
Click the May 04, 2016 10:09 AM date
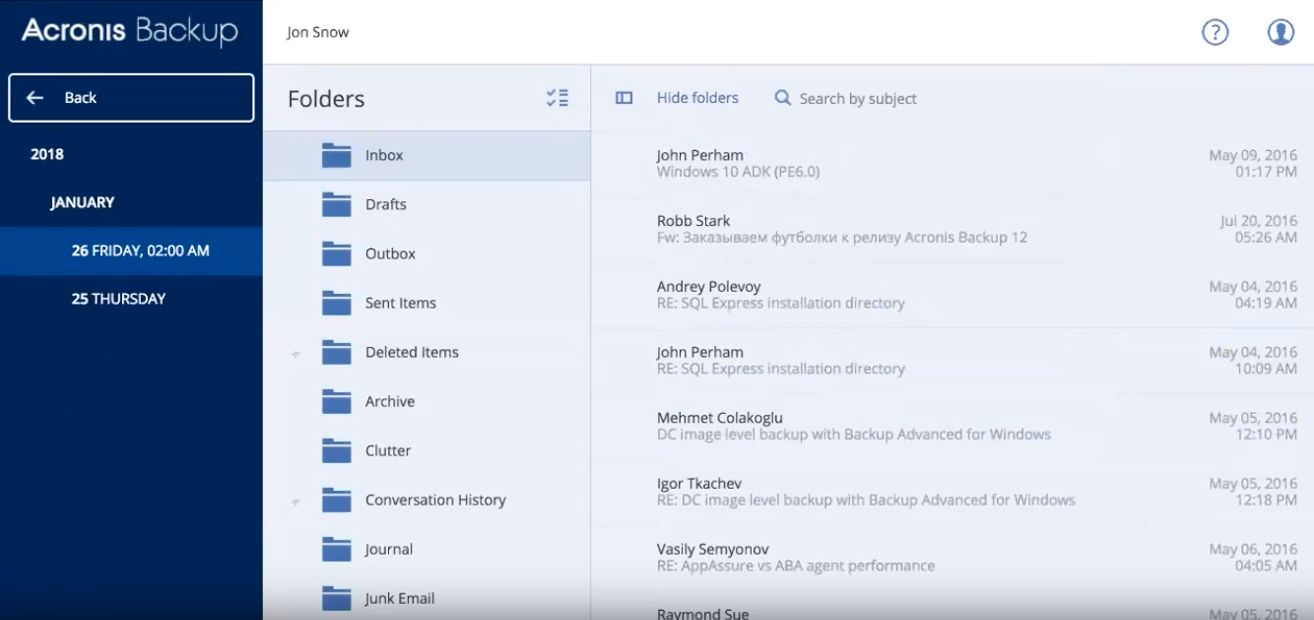point(1253,360)
